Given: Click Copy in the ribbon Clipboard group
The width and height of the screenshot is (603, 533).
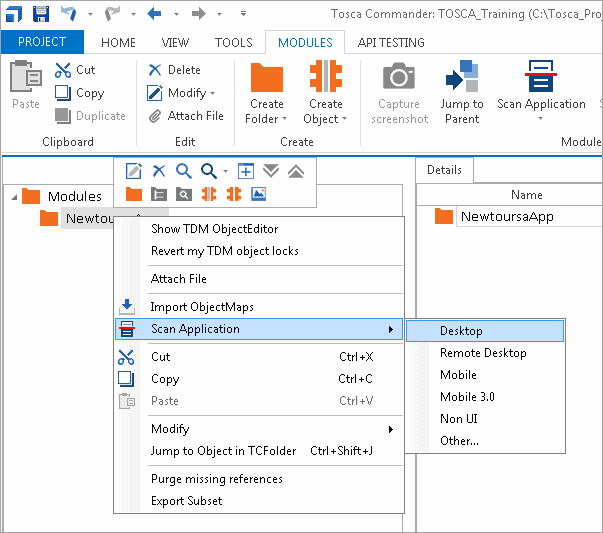Looking at the screenshot, I should (80, 93).
